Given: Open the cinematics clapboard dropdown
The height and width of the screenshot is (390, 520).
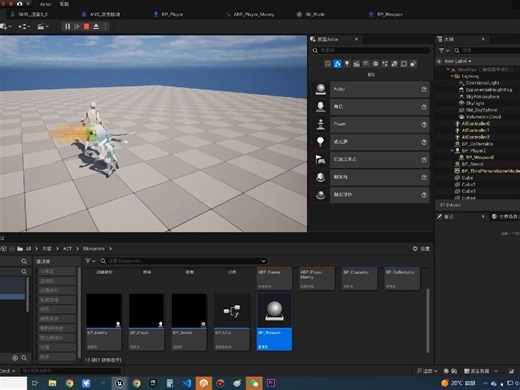Looking at the screenshot, I should [x=43, y=26].
